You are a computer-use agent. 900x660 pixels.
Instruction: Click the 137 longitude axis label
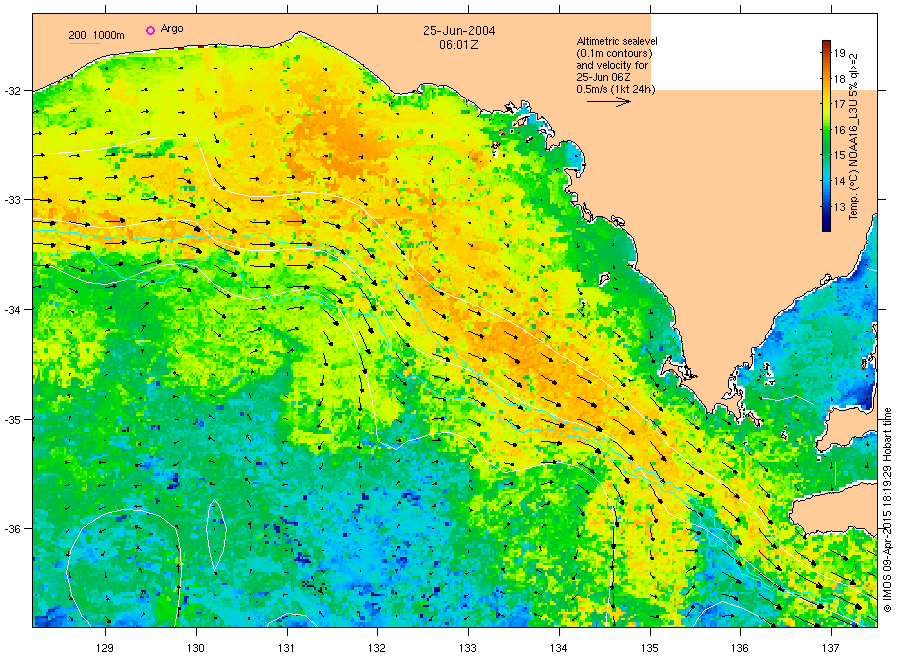point(831,648)
